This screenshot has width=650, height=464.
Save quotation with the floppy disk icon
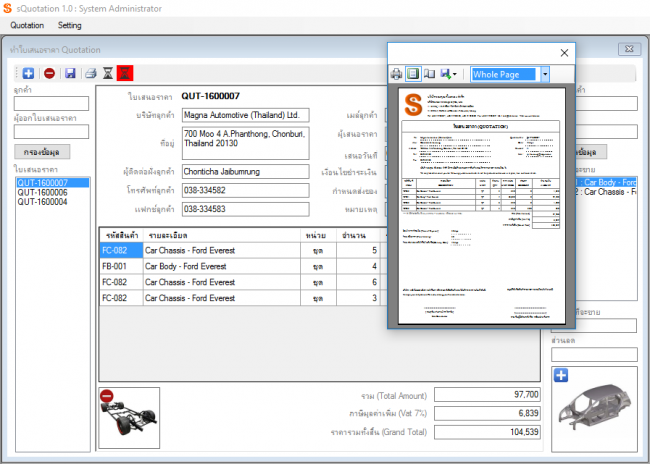tap(70, 73)
